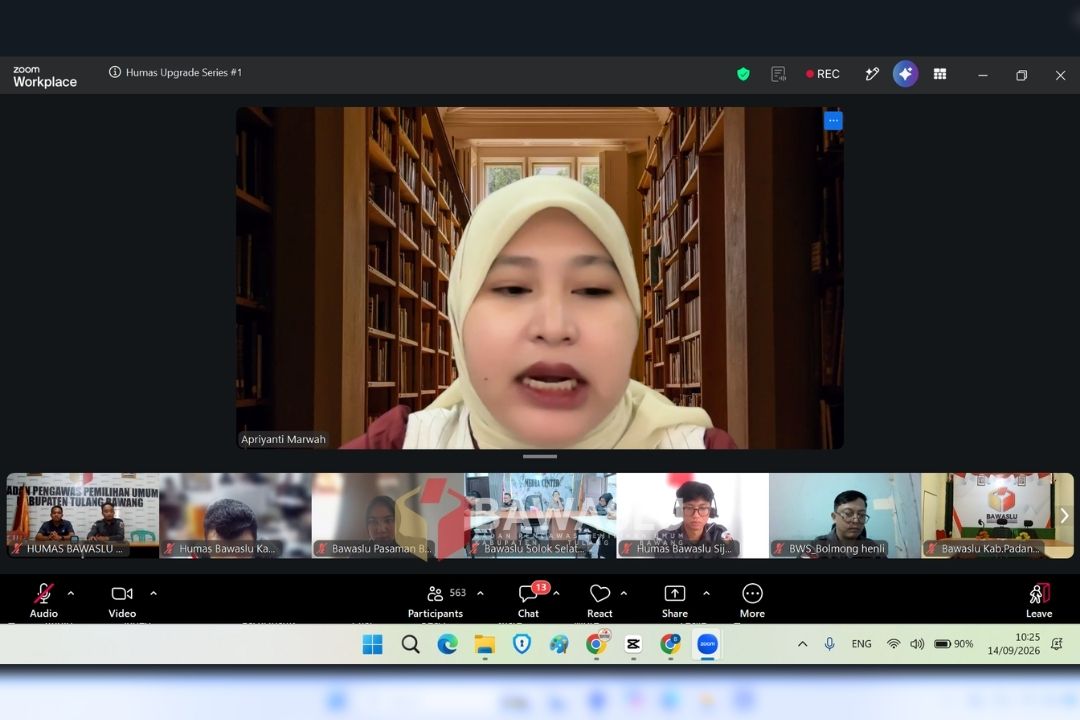Open the AI Companion sparkle button
The image size is (1080, 720).
coord(905,74)
